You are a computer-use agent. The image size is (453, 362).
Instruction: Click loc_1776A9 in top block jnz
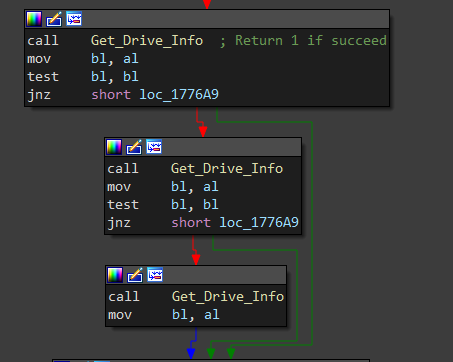click(179, 95)
